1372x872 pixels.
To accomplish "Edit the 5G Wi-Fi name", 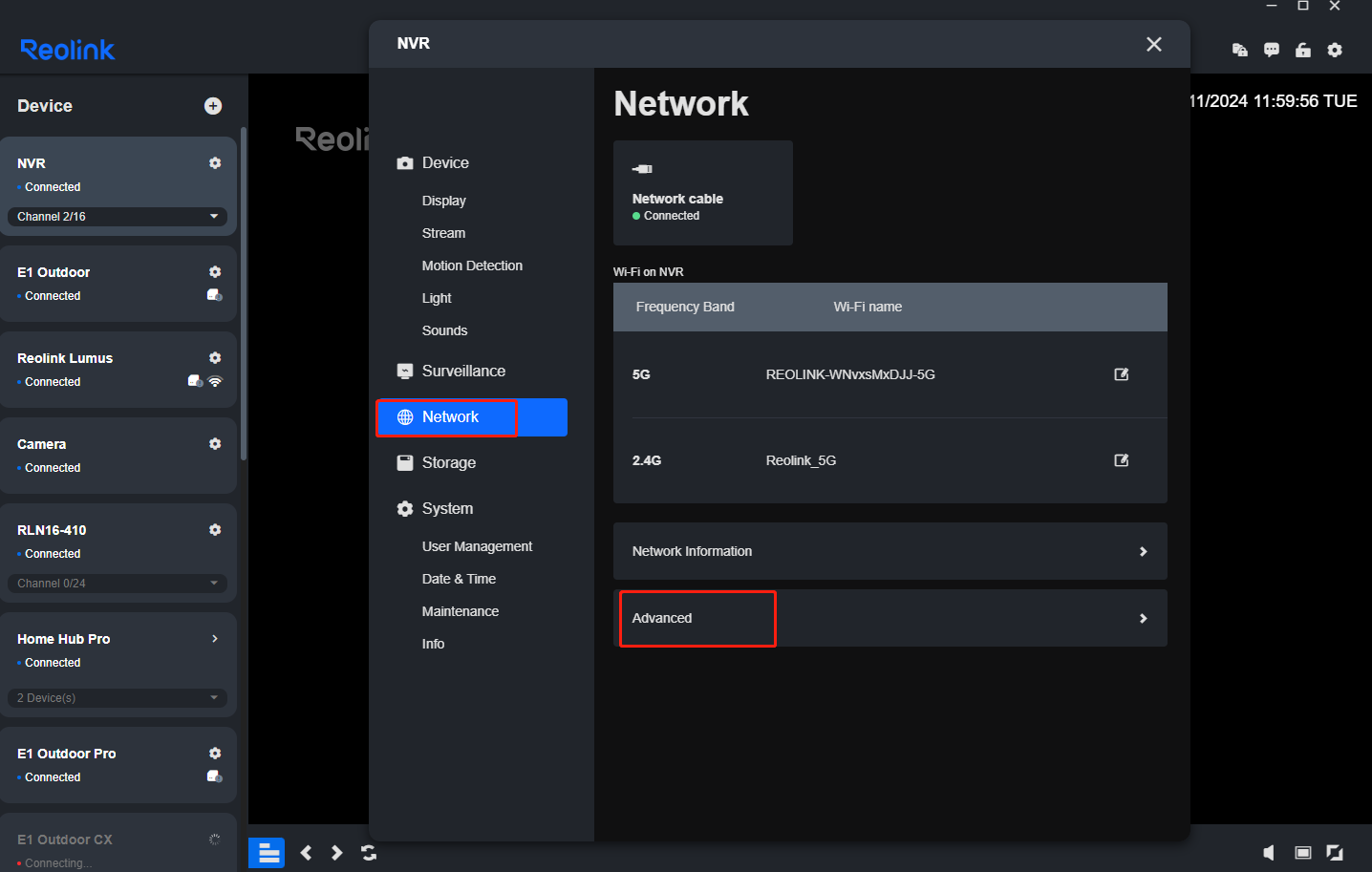I will 1120,374.
